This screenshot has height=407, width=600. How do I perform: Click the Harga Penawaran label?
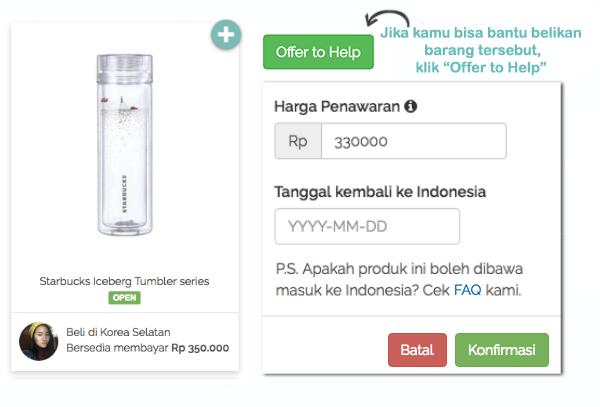(x=337, y=106)
